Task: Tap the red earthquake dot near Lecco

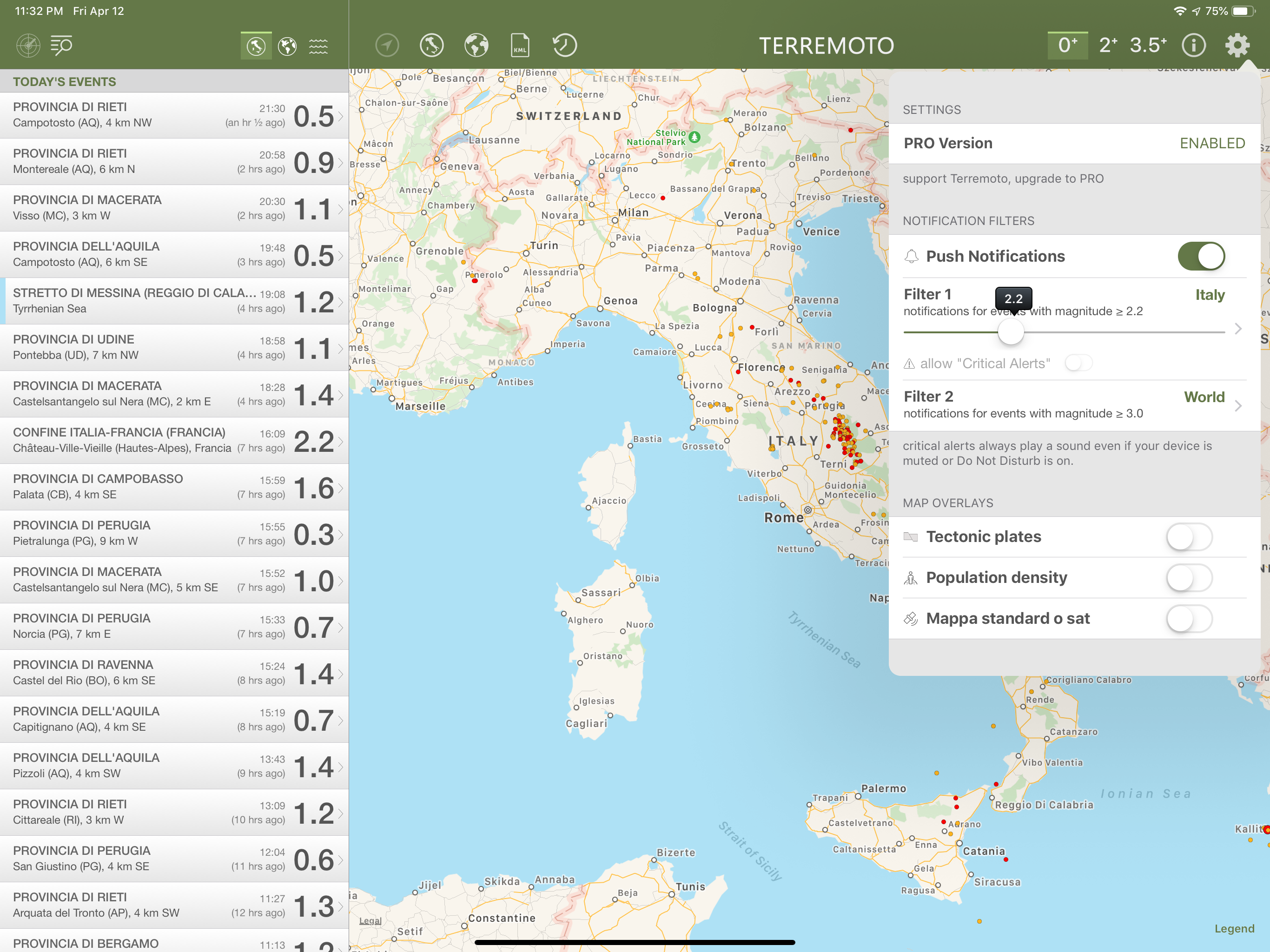Action: point(662,198)
